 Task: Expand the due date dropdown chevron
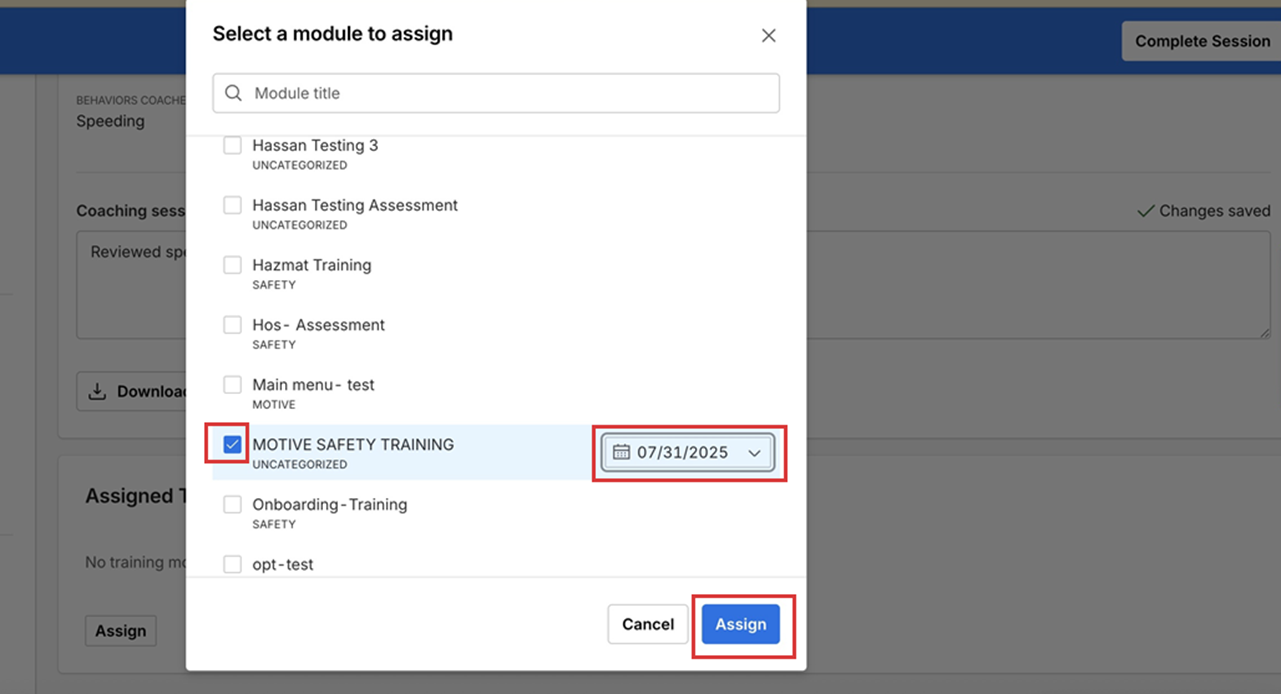[754, 453]
